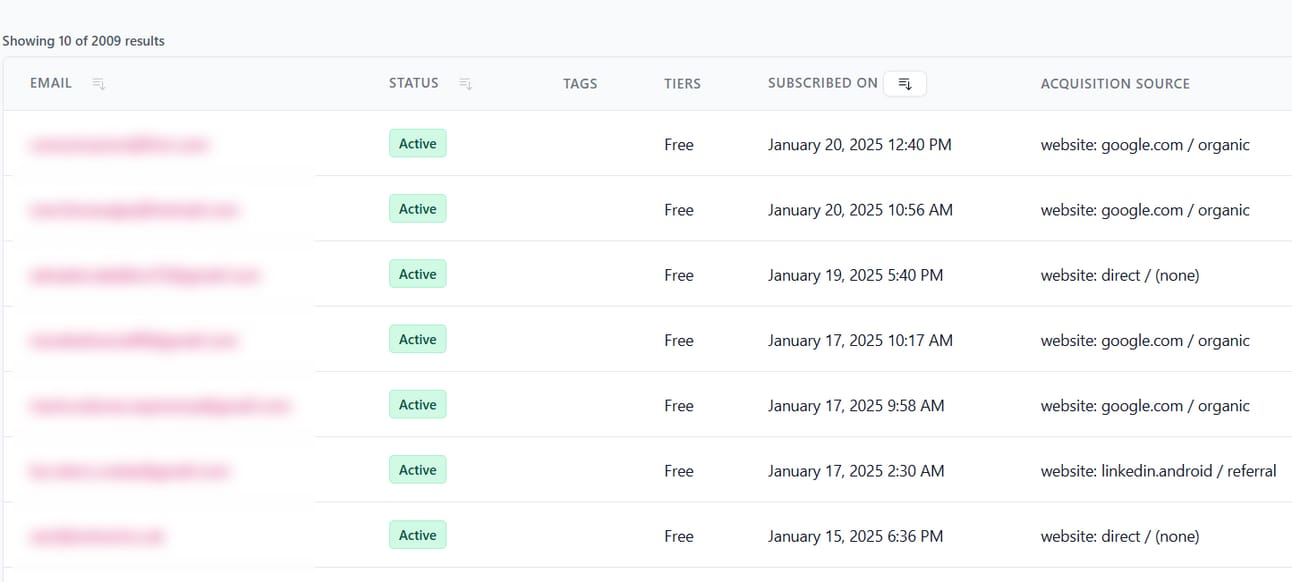Click Active status of the January 19 subscriber

click(x=417, y=274)
